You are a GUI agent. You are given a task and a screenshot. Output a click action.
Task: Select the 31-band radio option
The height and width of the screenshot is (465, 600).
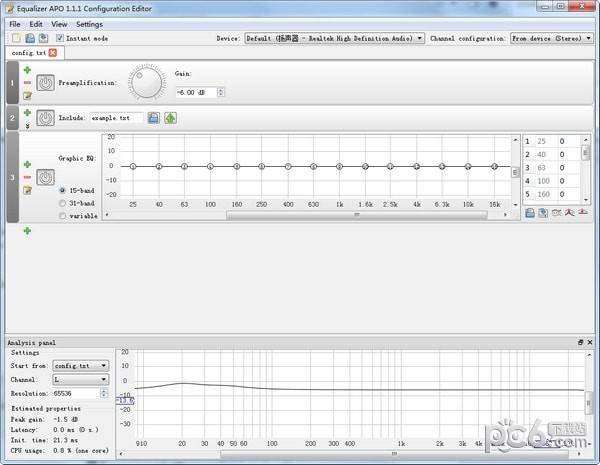tap(63, 202)
